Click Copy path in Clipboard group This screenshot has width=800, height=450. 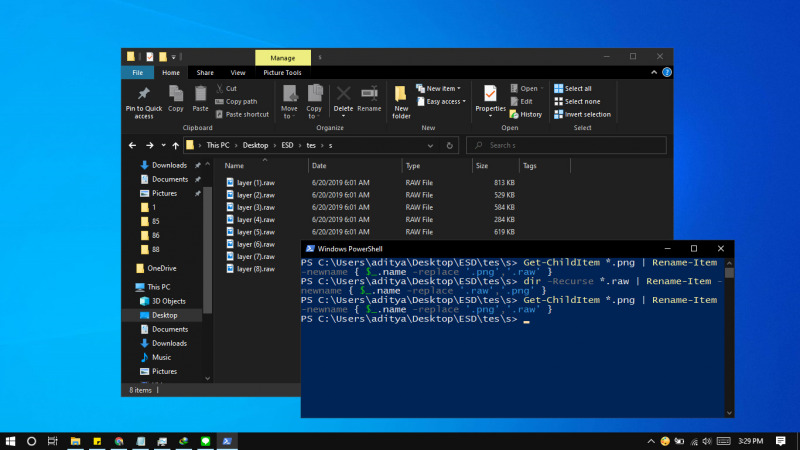(x=236, y=102)
